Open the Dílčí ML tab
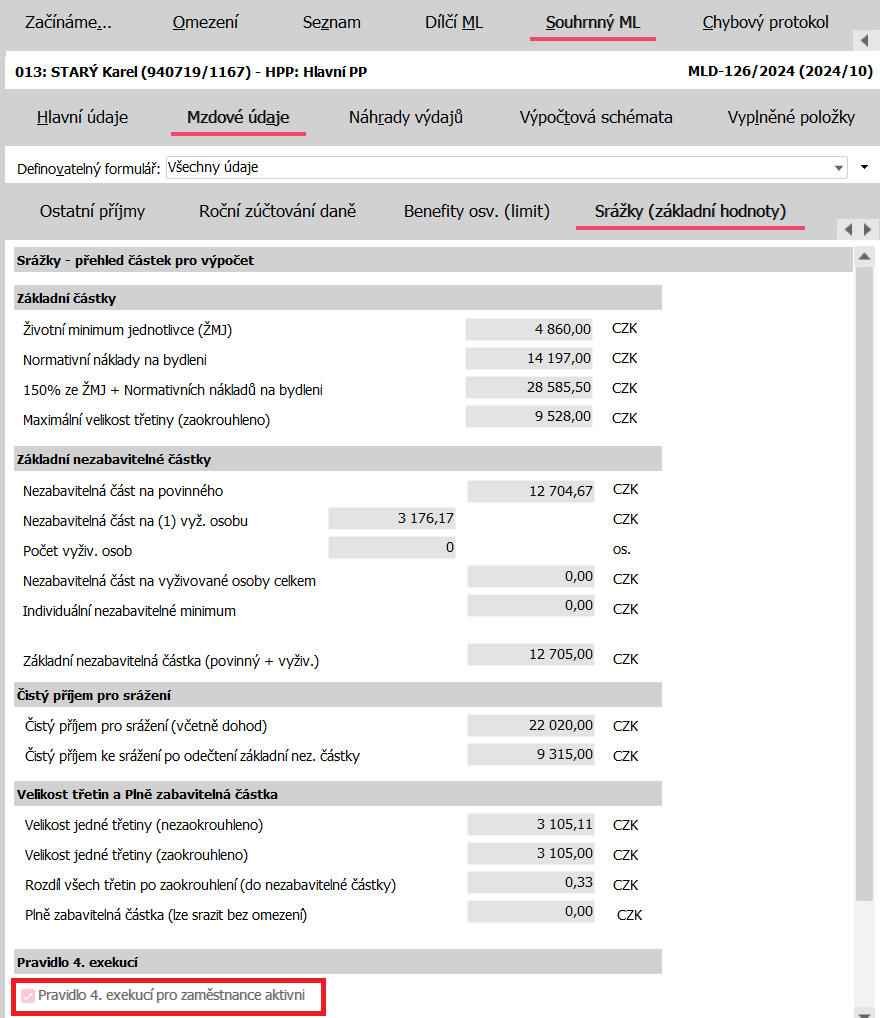 pyautogui.click(x=453, y=23)
